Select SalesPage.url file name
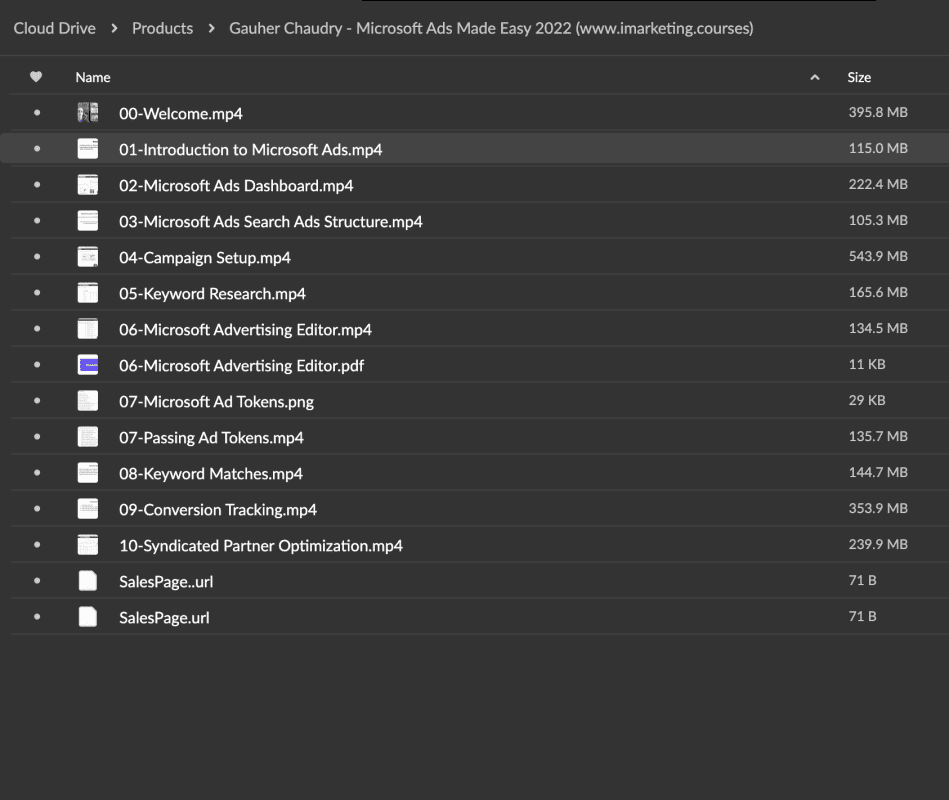Screen dimensions: 949x800 tap(164, 618)
